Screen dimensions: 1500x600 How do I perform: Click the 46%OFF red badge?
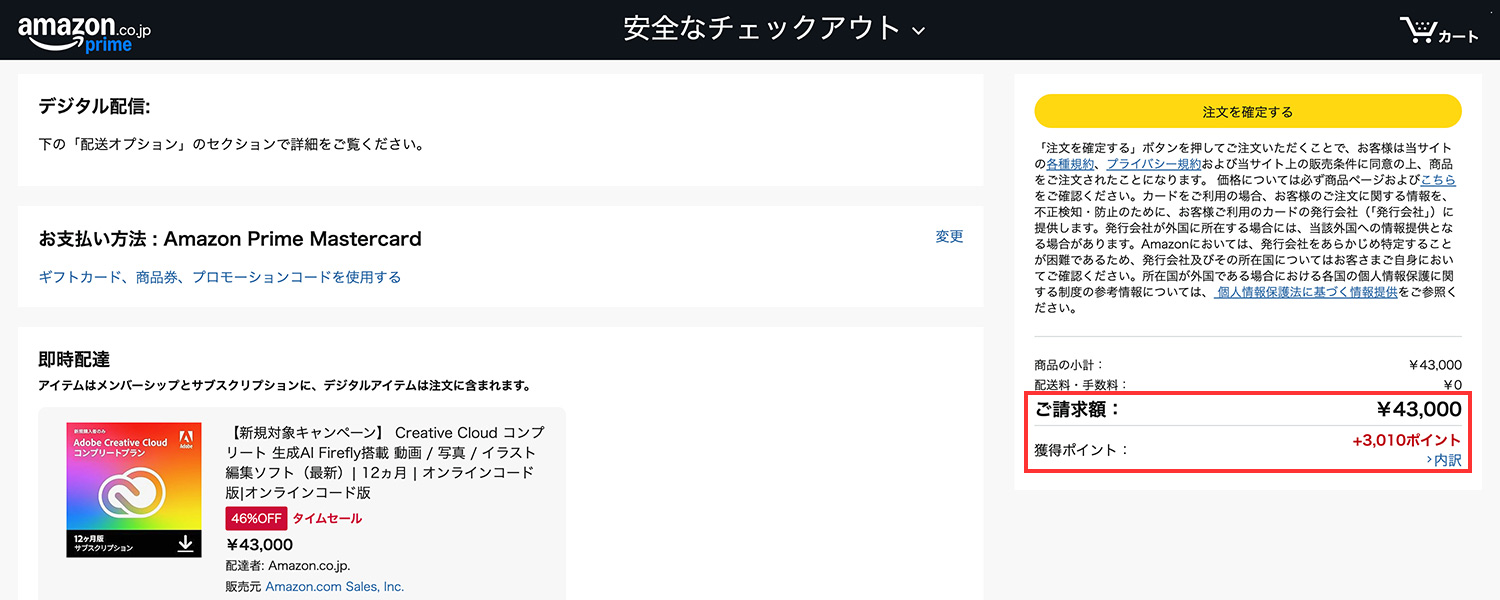[x=256, y=518]
